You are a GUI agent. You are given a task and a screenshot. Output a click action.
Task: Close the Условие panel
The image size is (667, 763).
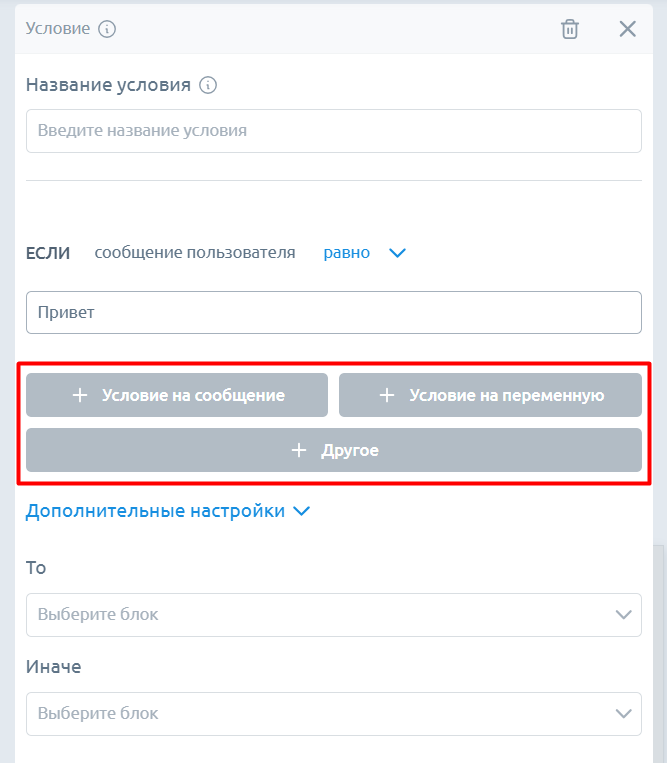(628, 29)
